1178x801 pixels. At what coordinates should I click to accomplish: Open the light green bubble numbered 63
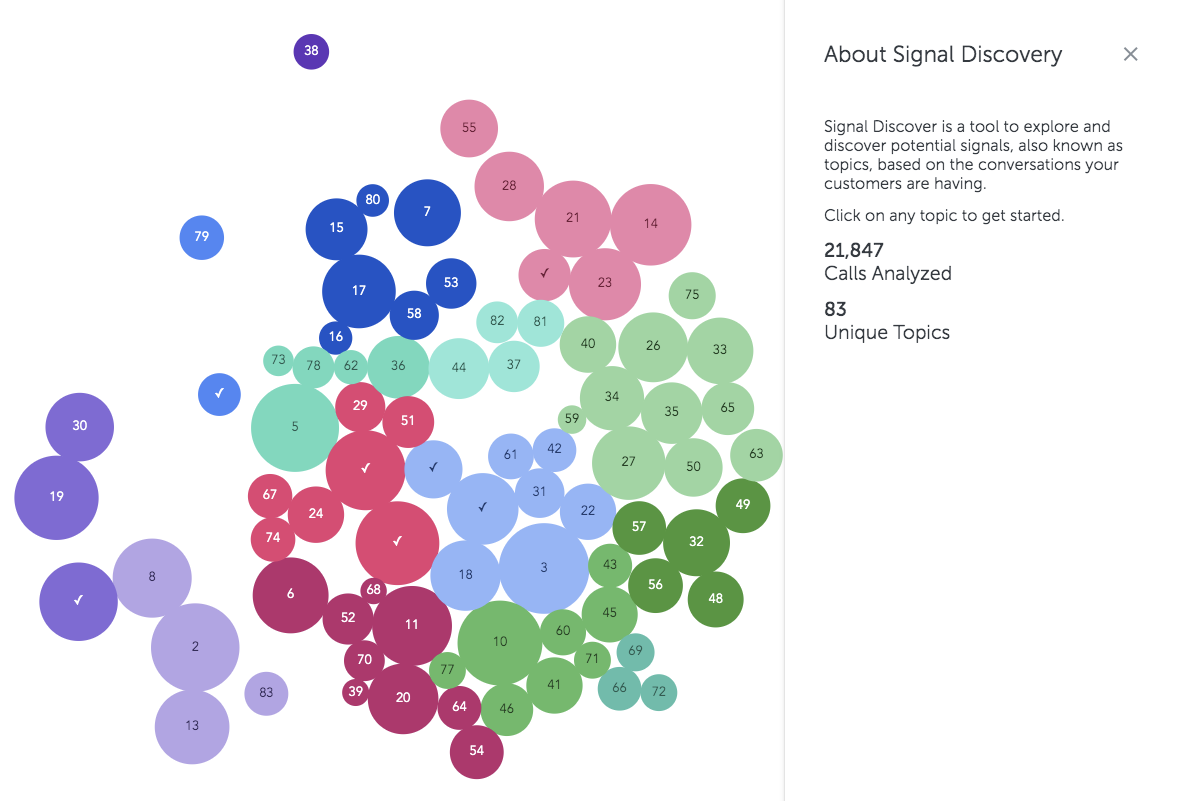point(756,455)
